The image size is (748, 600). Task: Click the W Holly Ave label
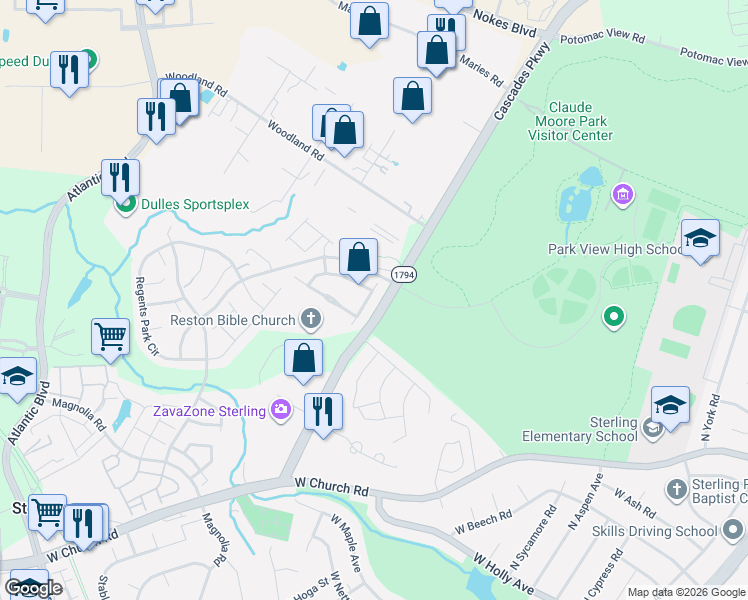point(504,573)
